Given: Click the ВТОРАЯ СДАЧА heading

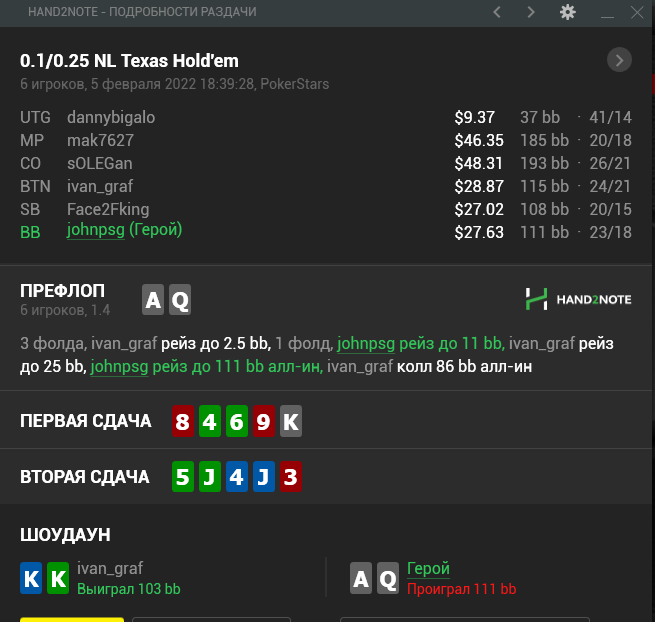Looking at the screenshot, I should click(85, 477).
